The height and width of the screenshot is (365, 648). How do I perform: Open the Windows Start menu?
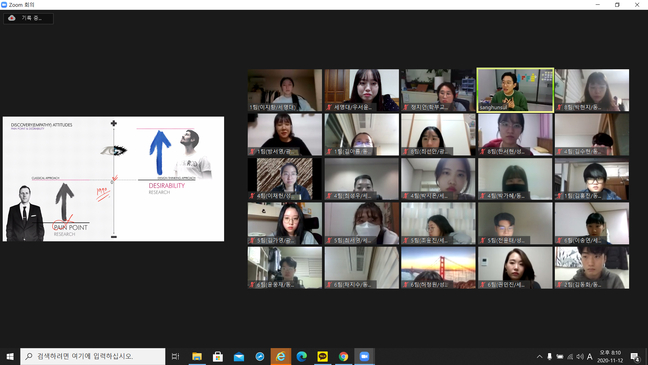(x=10, y=356)
